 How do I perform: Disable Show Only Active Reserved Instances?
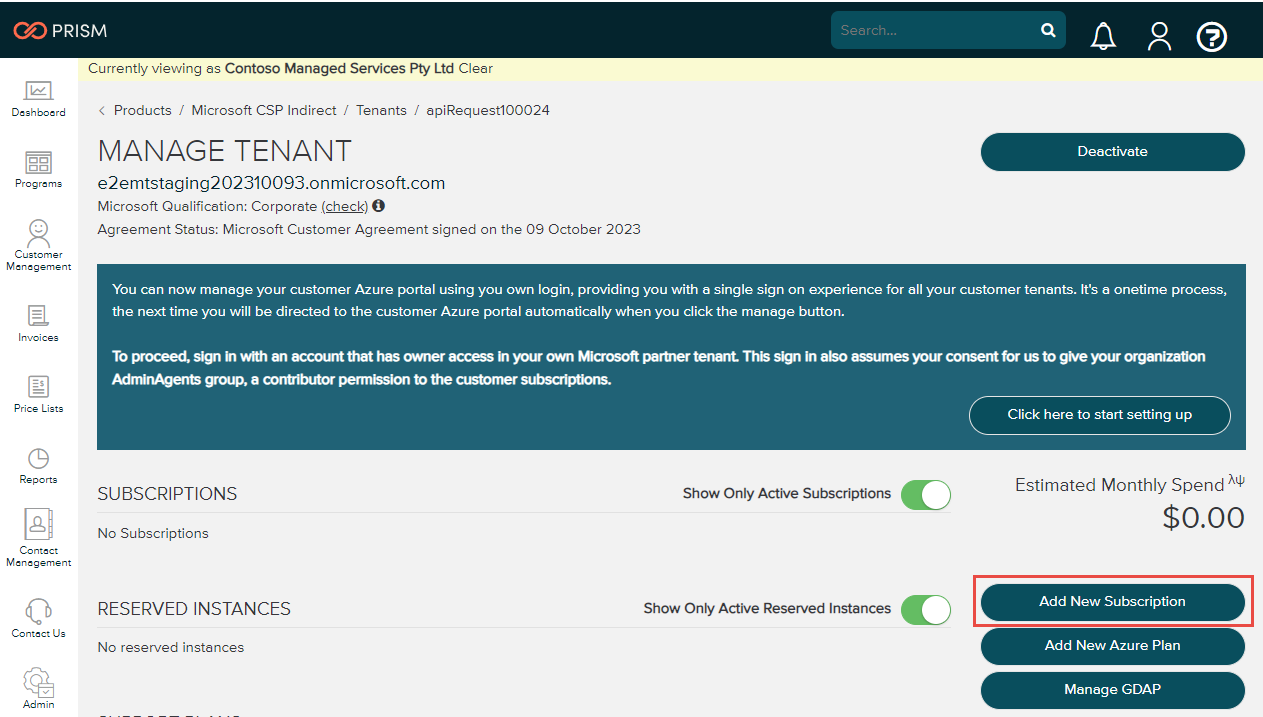(x=925, y=608)
